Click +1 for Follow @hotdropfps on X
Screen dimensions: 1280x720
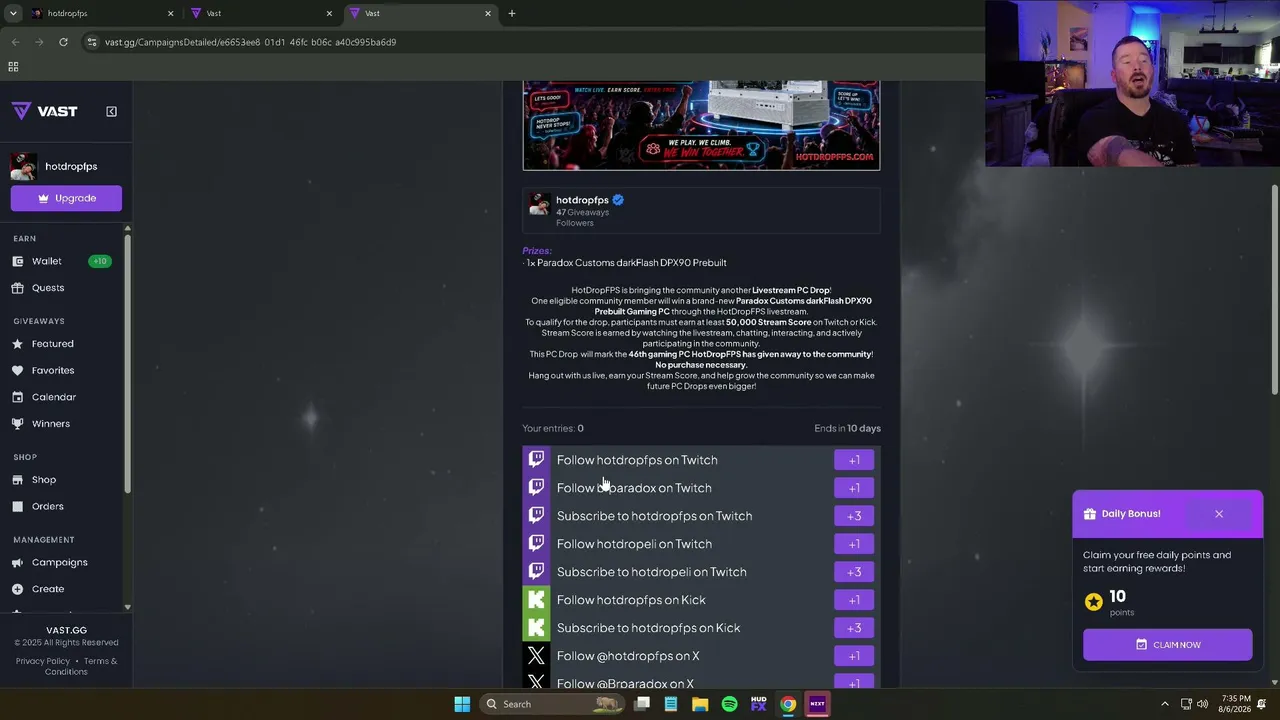point(854,656)
